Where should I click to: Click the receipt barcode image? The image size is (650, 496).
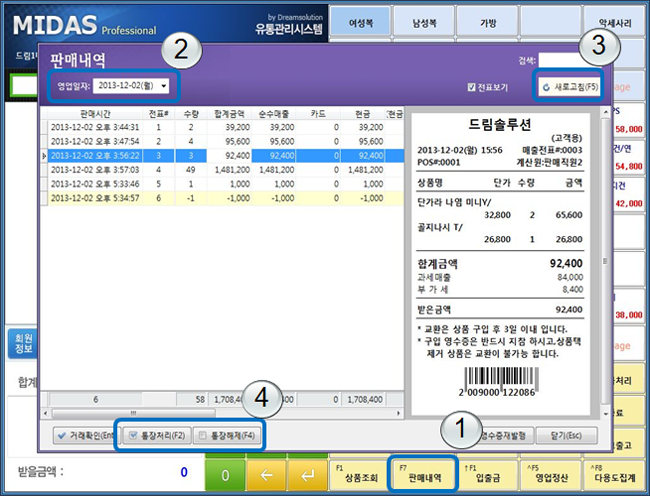[501, 381]
